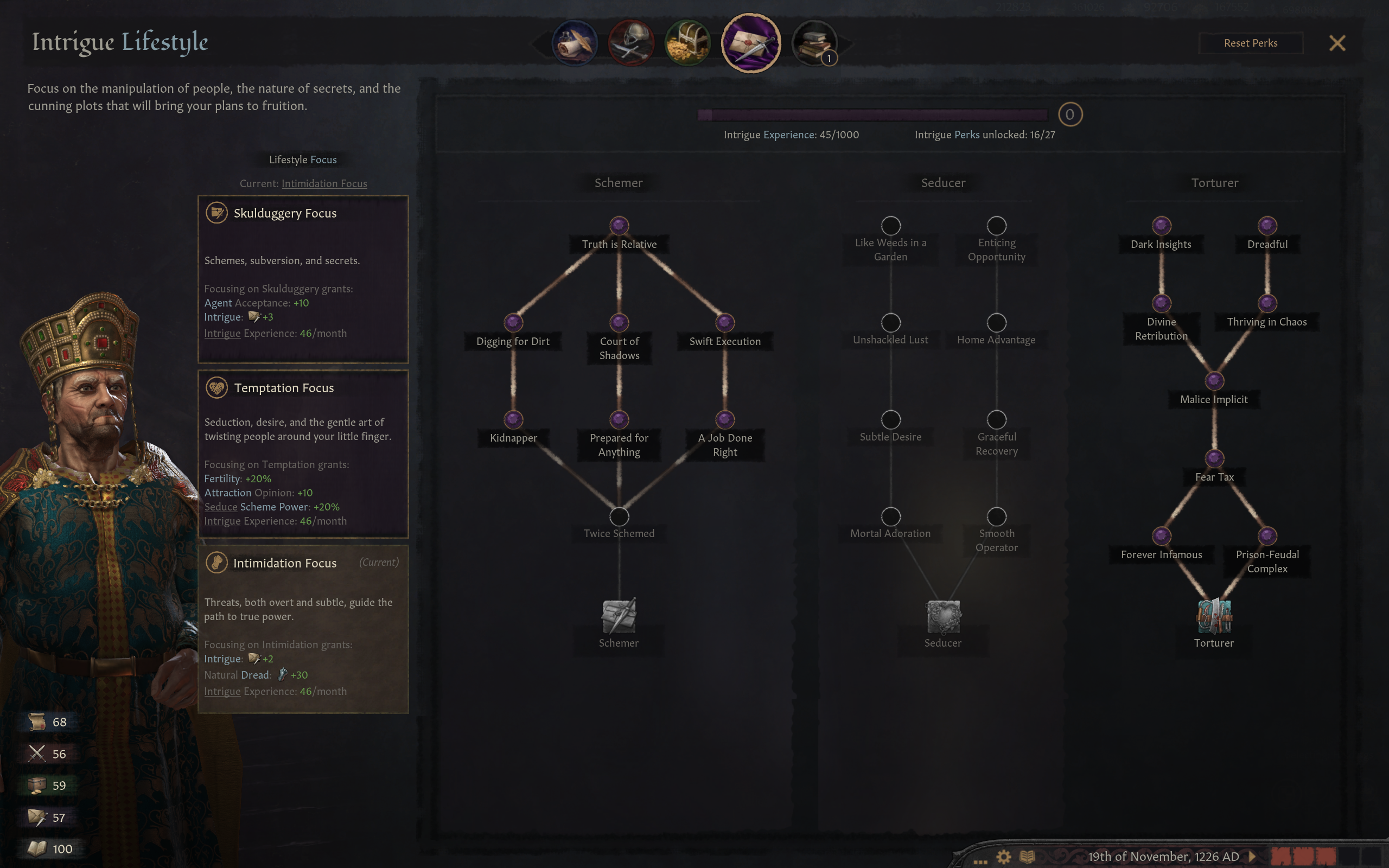Open the Stewardship lifestyle treasure chest icon
The height and width of the screenshot is (868, 1389).
coord(687,43)
